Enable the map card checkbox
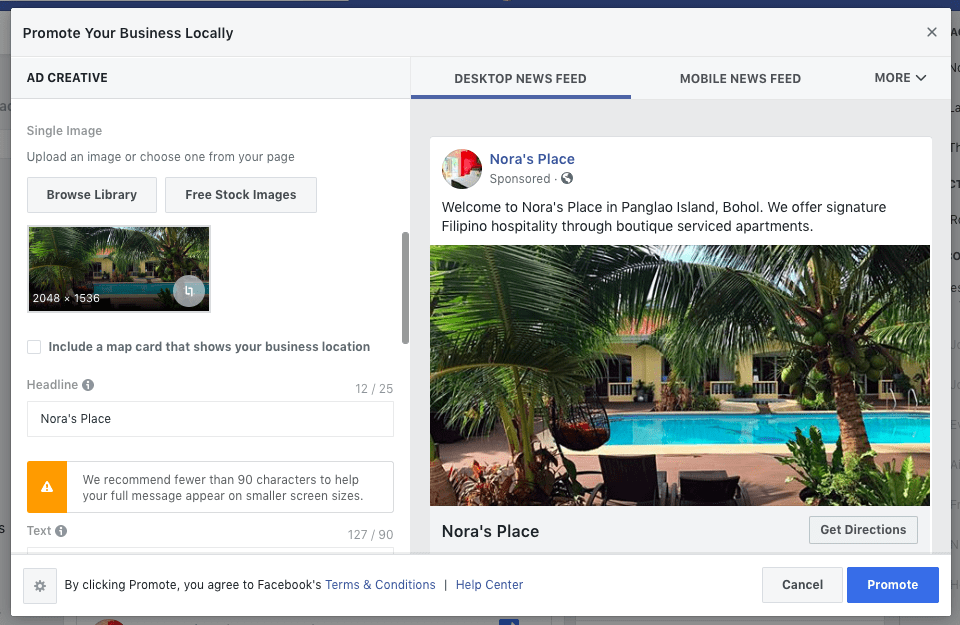This screenshot has height=625, width=960. coord(34,347)
